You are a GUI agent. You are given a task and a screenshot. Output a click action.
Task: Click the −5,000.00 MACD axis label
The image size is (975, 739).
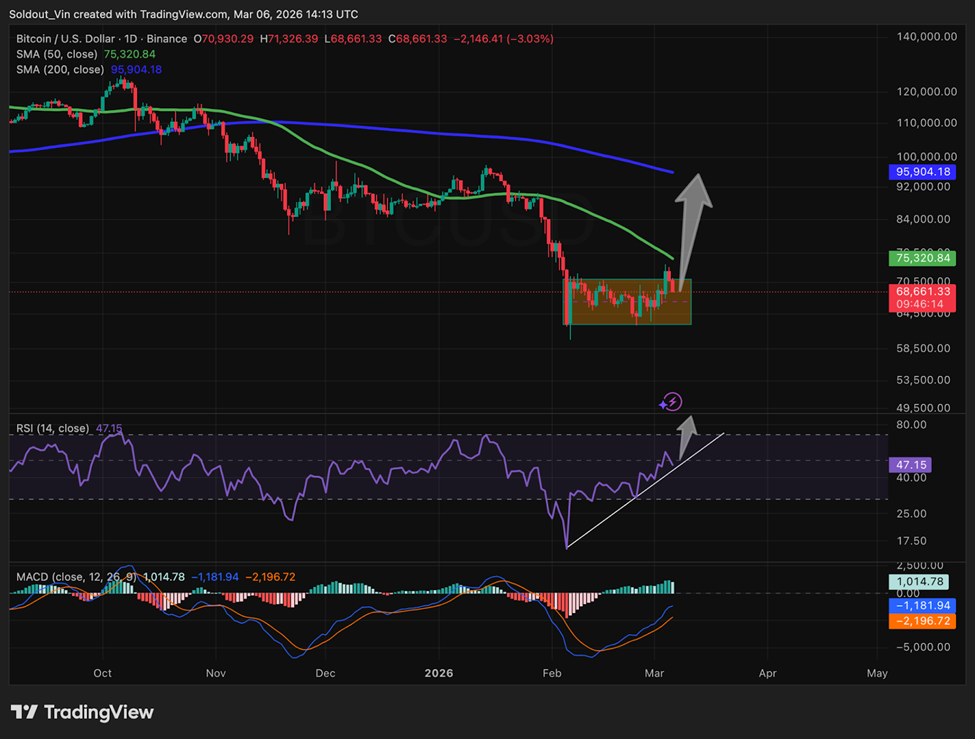pyautogui.click(x=923, y=647)
